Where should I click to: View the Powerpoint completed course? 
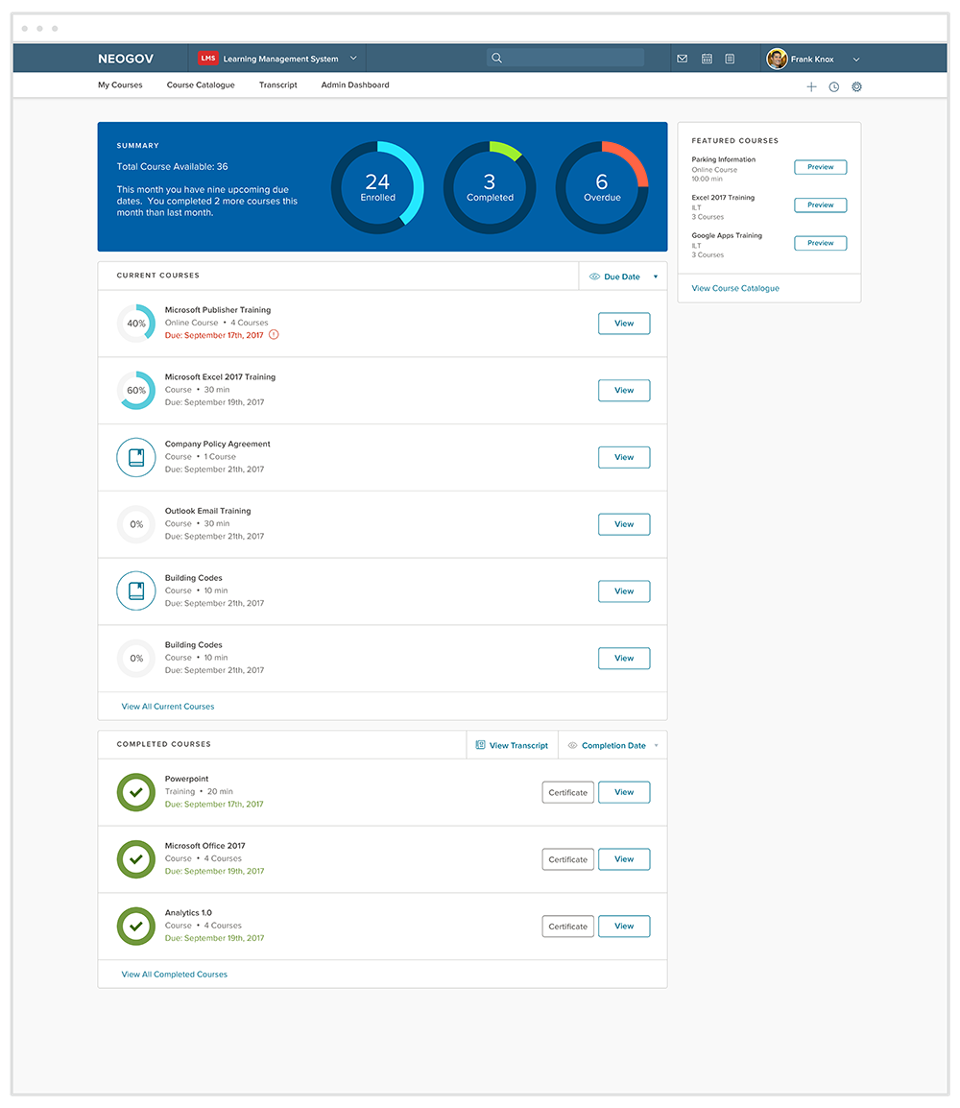624,792
